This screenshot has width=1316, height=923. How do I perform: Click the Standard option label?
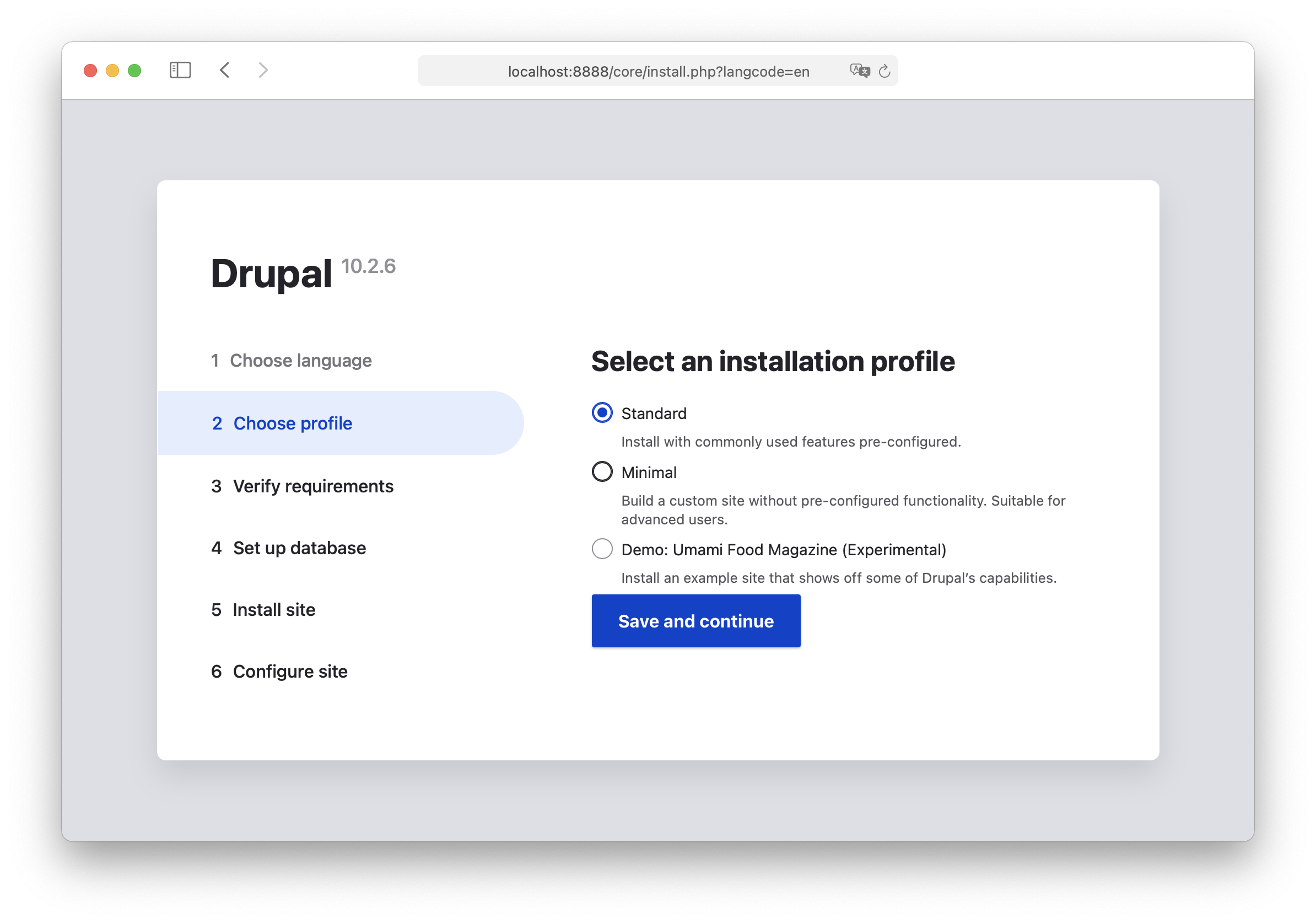pos(654,414)
